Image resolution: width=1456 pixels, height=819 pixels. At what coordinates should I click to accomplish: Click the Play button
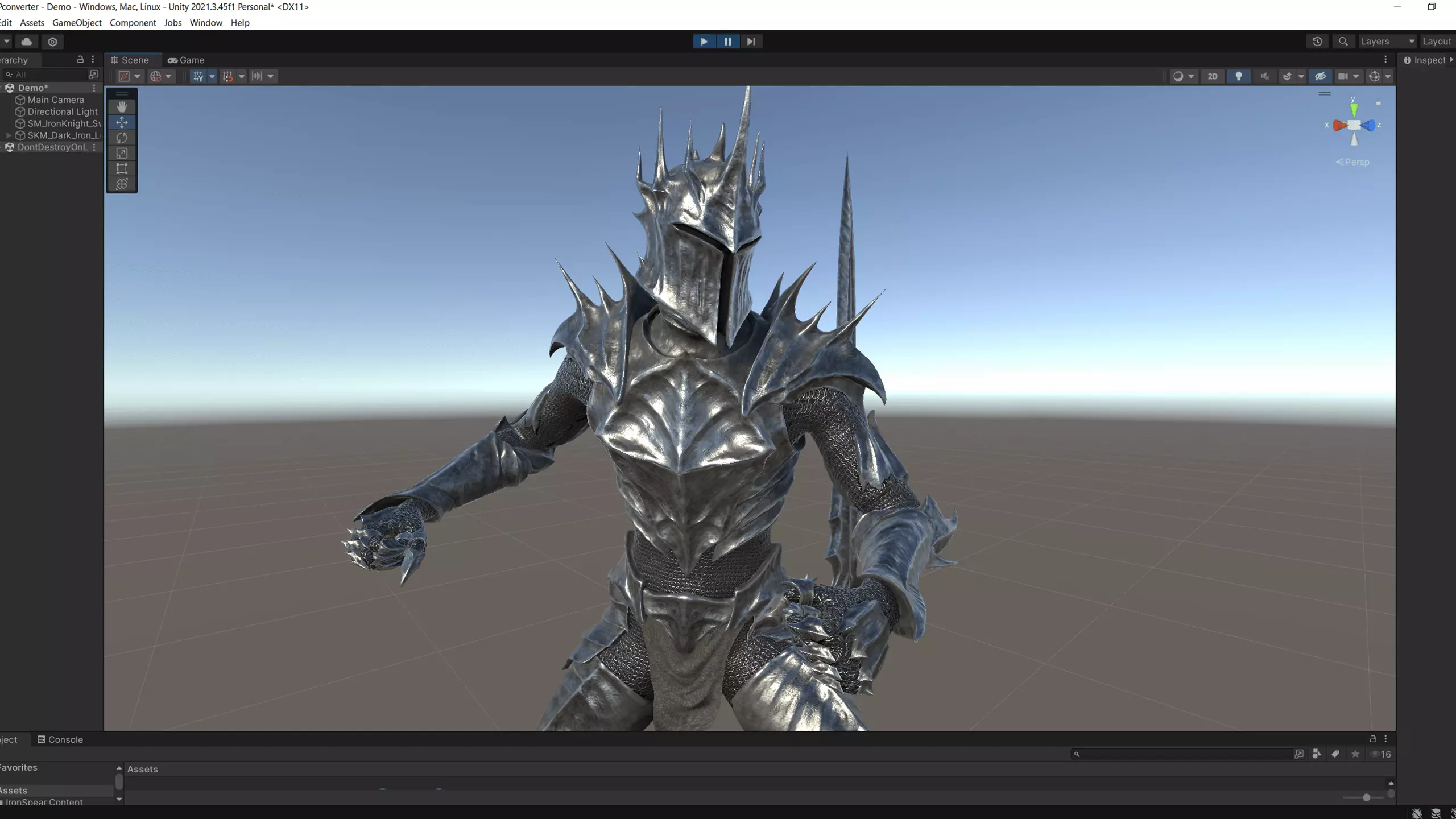tap(704, 42)
